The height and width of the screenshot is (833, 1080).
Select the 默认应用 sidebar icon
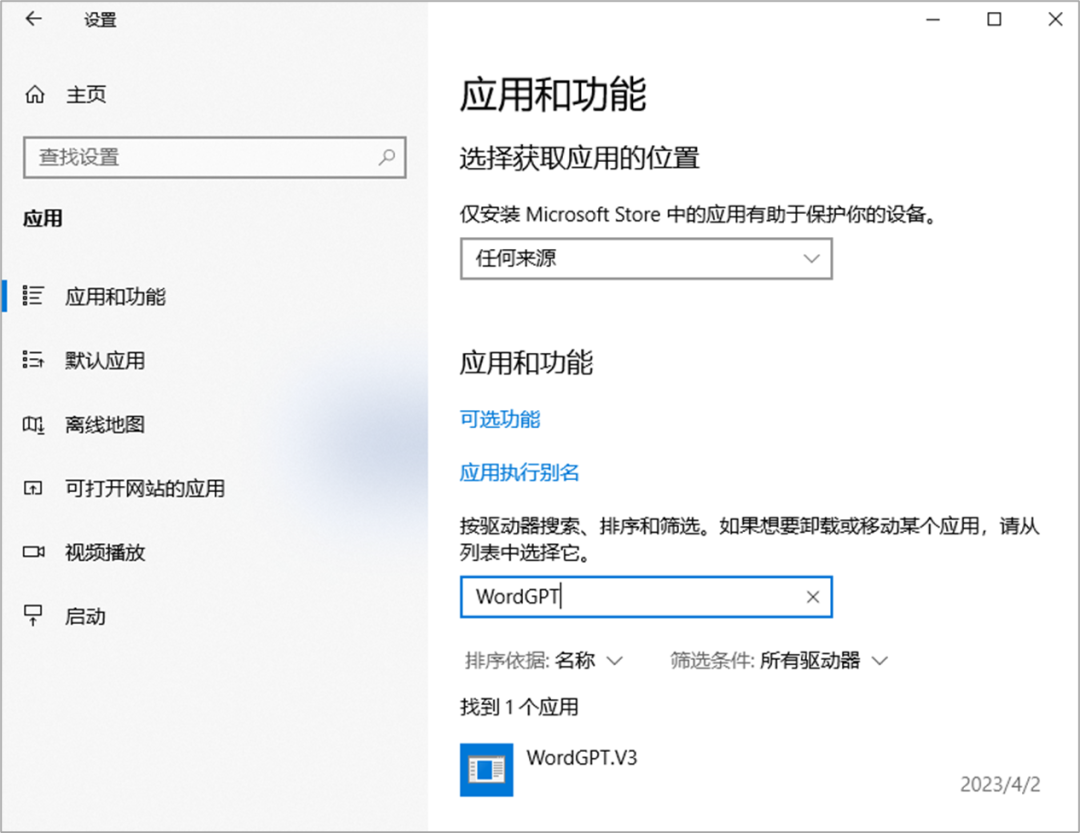pos(33,360)
